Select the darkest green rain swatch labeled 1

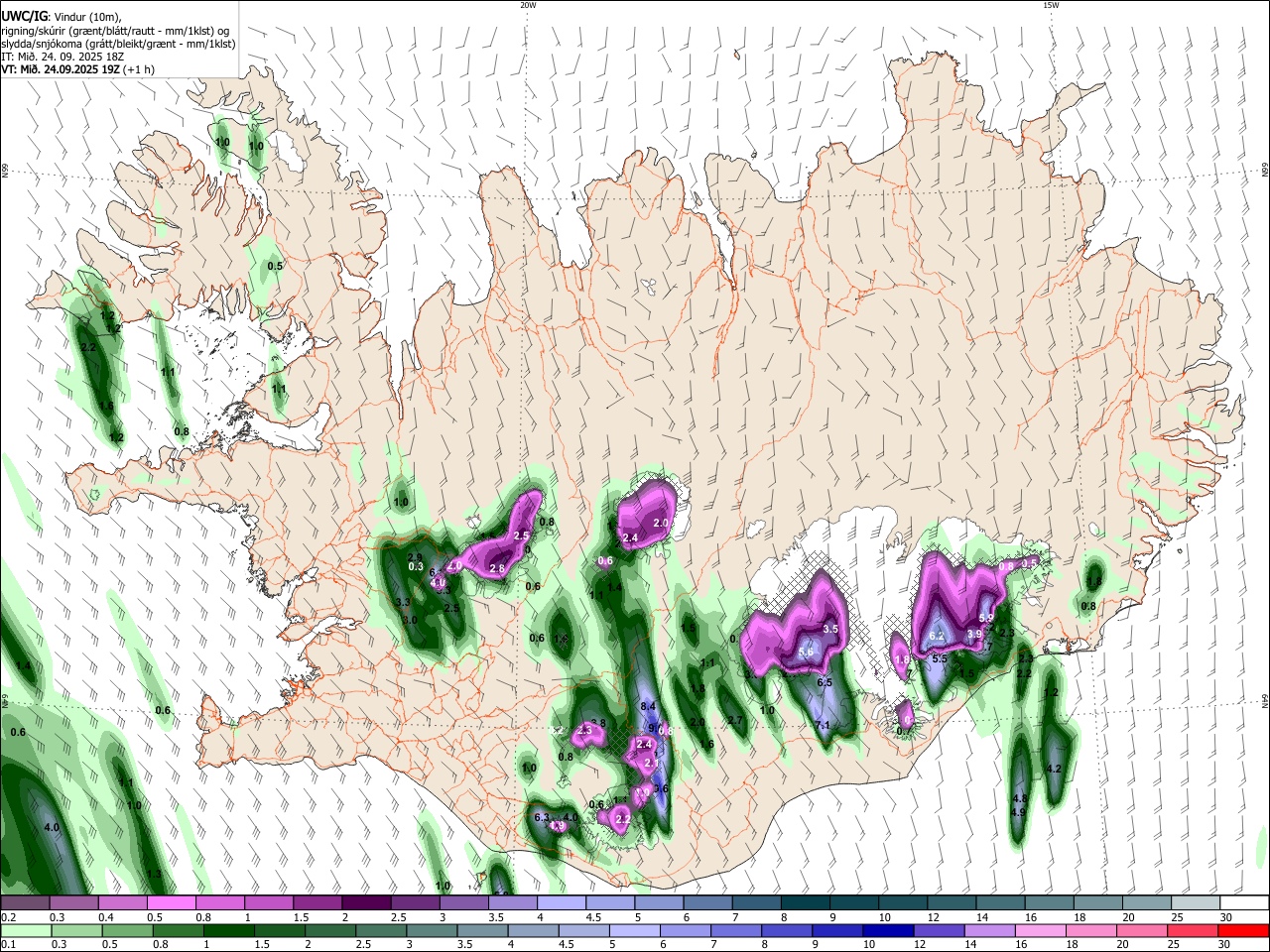[228, 930]
